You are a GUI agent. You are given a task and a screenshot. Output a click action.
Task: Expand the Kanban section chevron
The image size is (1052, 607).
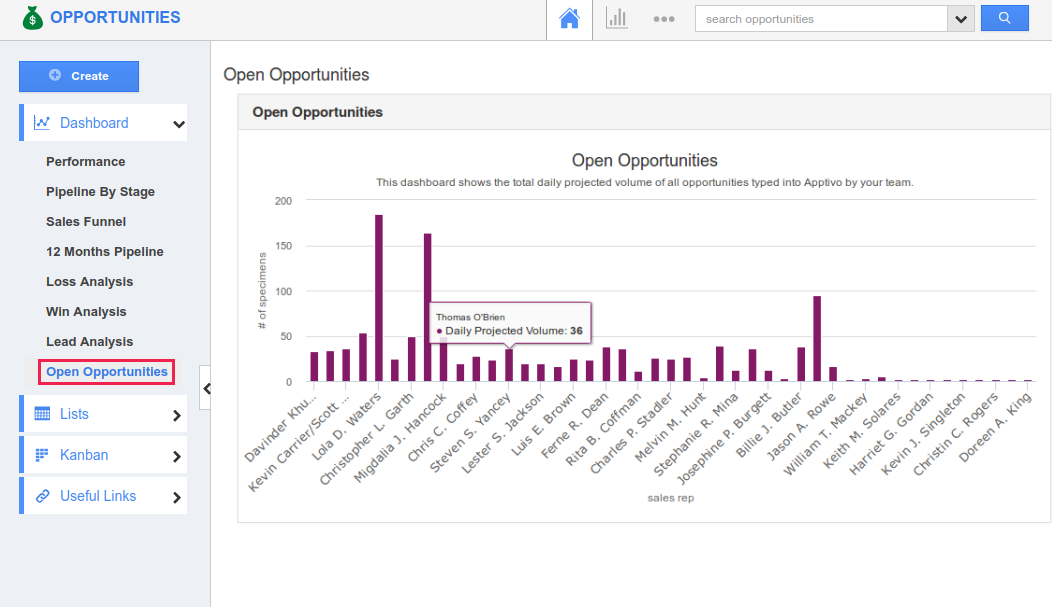pos(177,456)
